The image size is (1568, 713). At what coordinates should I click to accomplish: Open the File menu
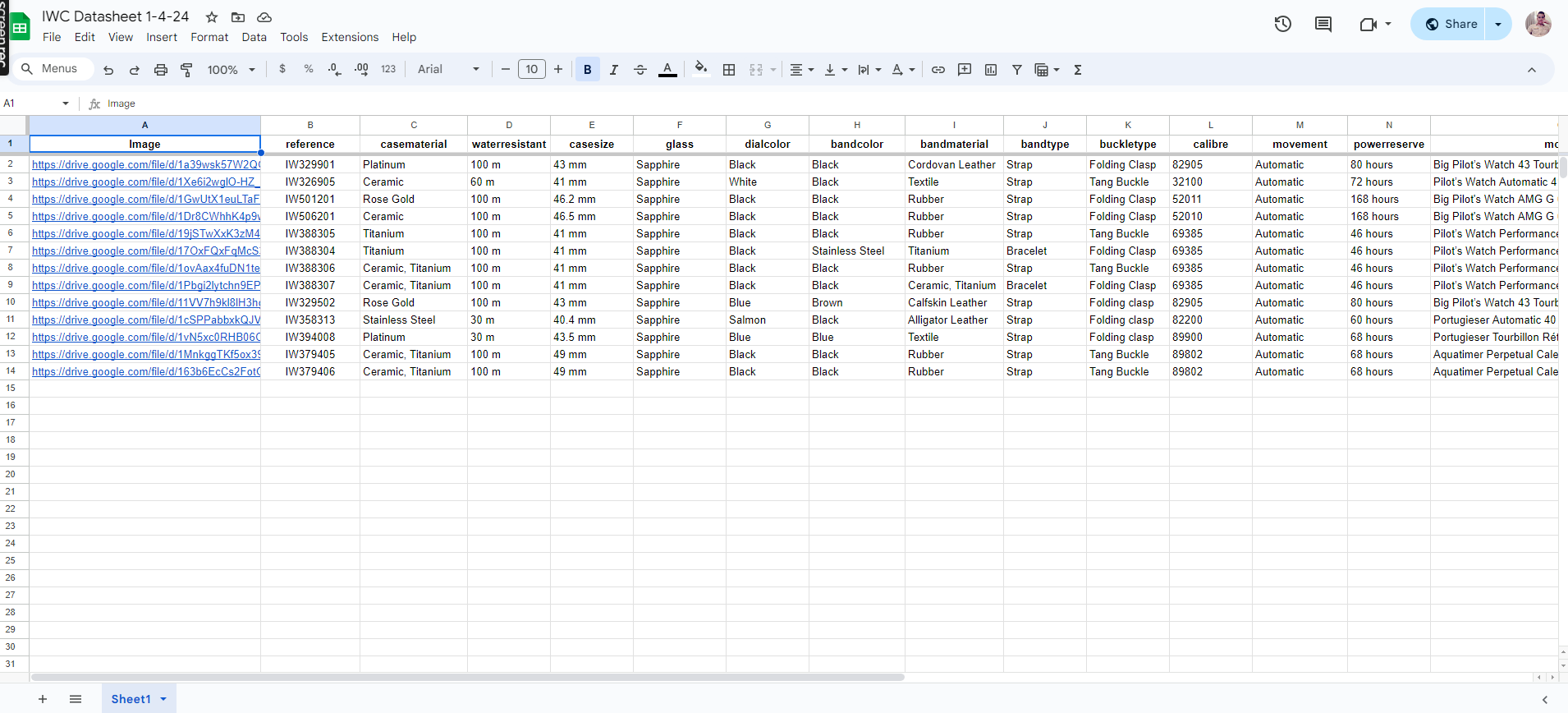coord(52,37)
